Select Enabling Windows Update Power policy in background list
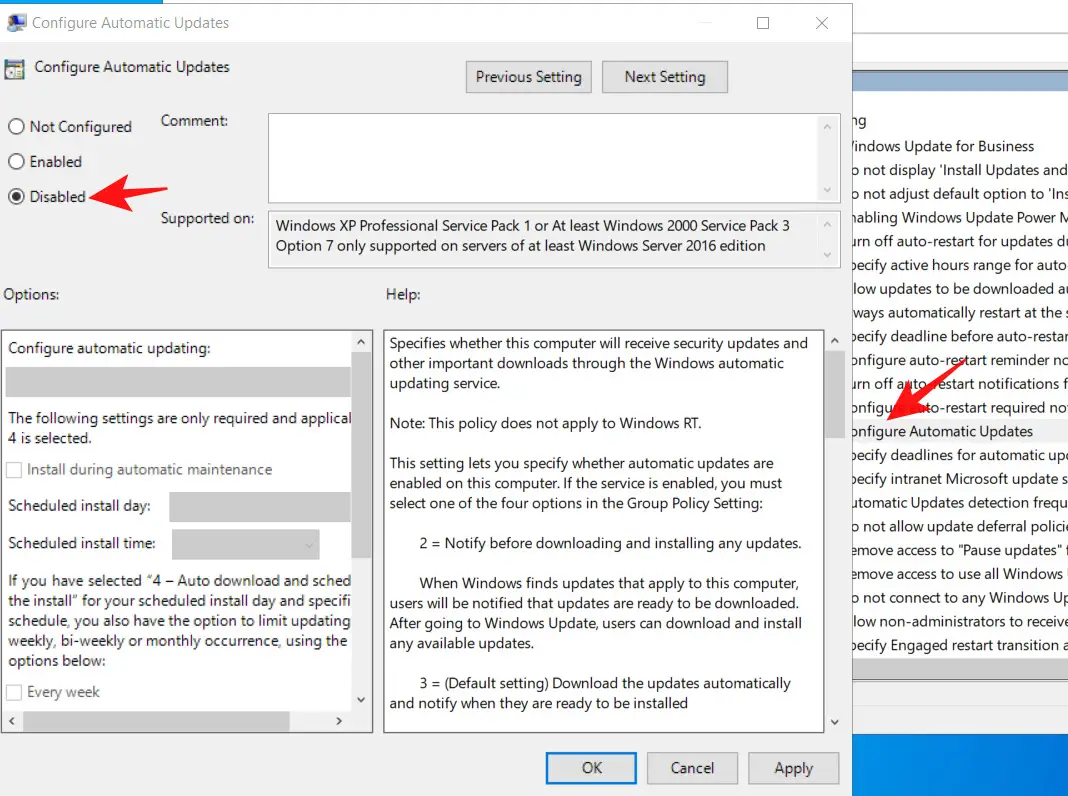This screenshot has width=1068, height=796. [x=960, y=218]
